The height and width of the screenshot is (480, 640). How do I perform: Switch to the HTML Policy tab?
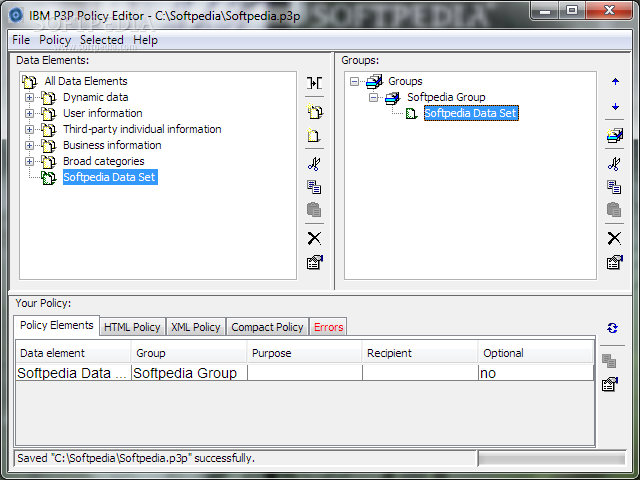[132, 327]
